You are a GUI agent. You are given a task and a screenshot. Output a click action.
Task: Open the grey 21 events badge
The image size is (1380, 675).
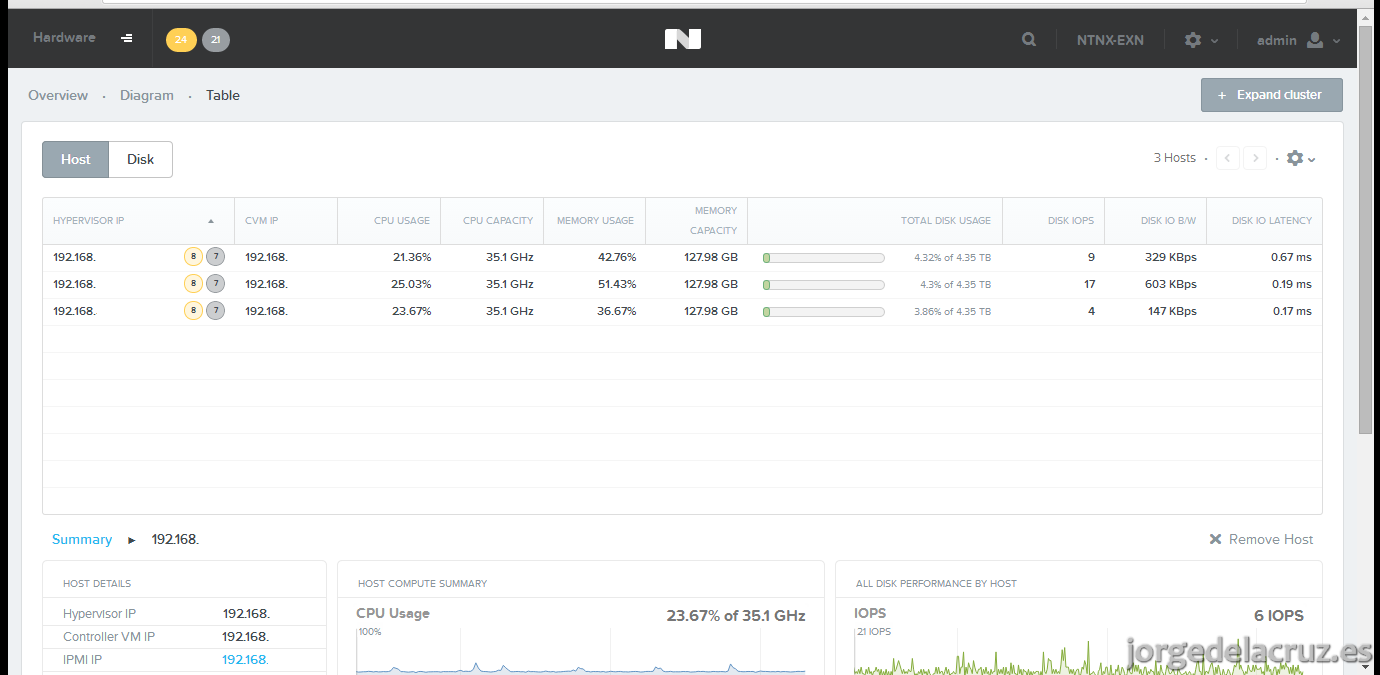click(216, 40)
